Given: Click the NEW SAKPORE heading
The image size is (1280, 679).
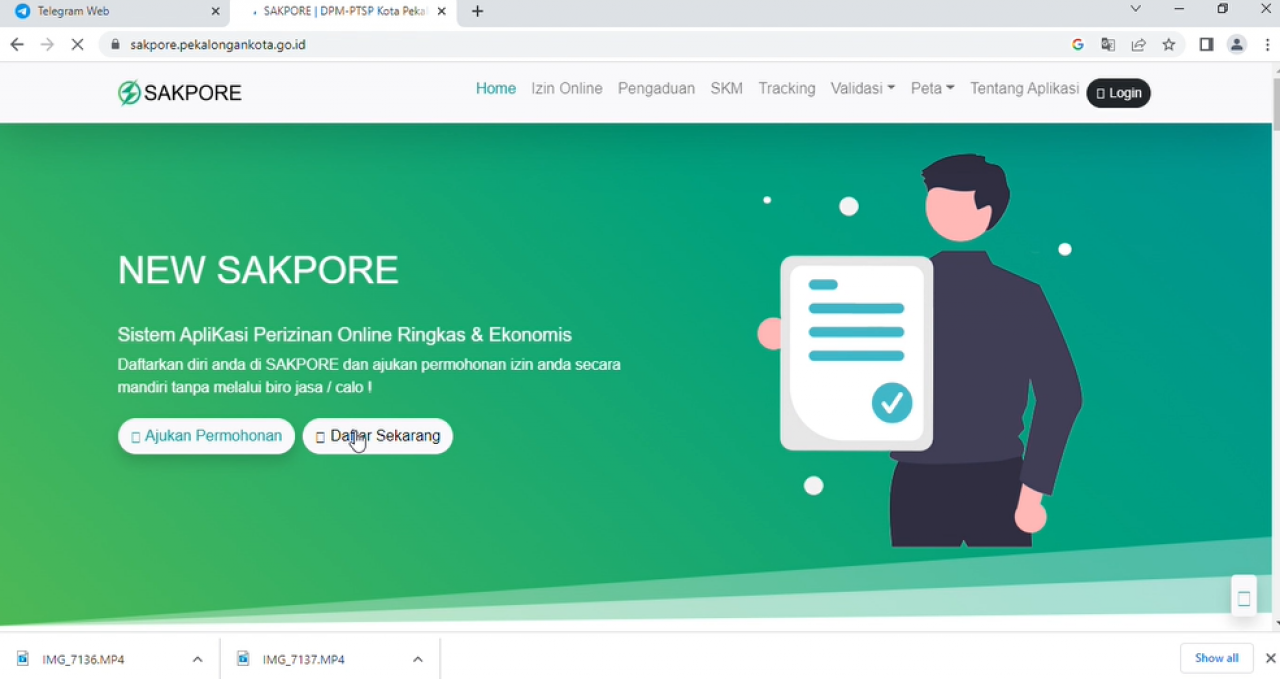Looking at the screenshot, I should [258, 270].
